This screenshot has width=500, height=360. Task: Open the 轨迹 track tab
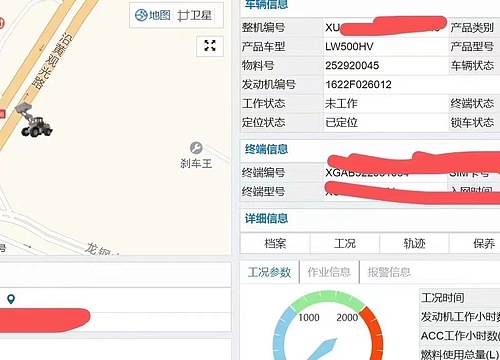[414, 243]
